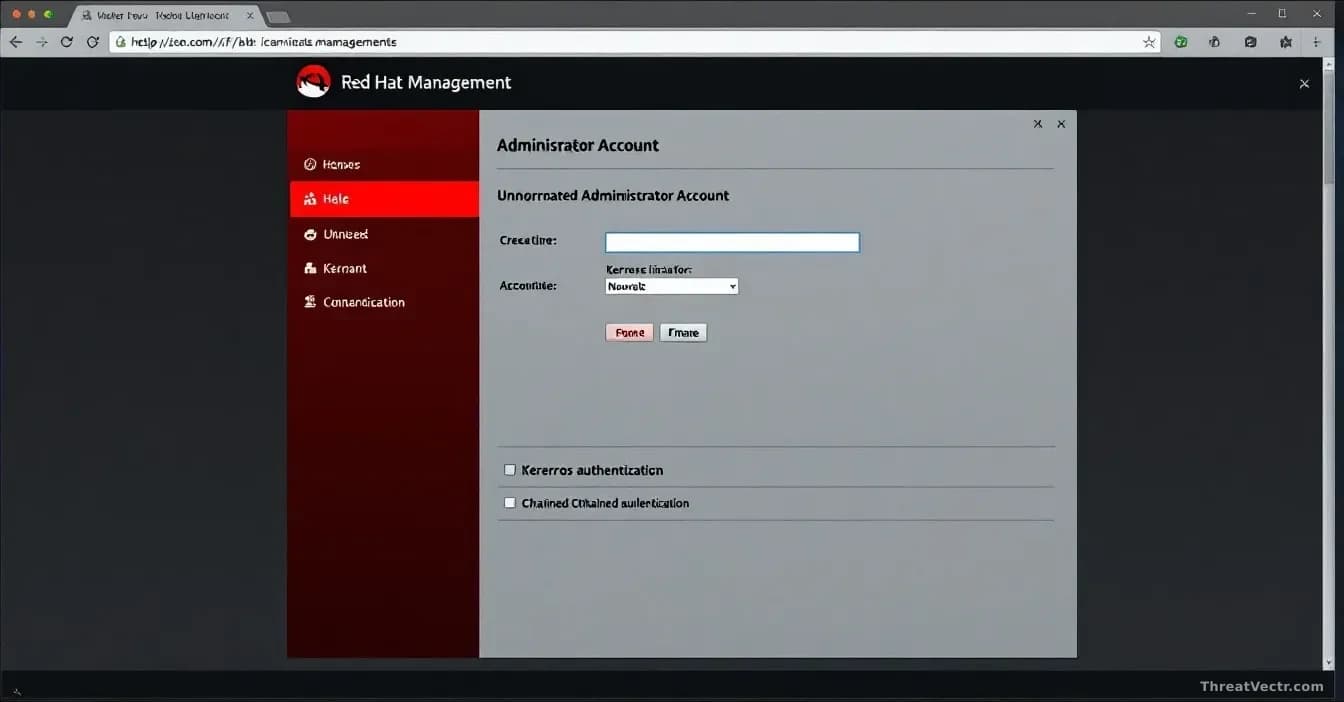Click the icon beside Kernant in sidebar

310,268
